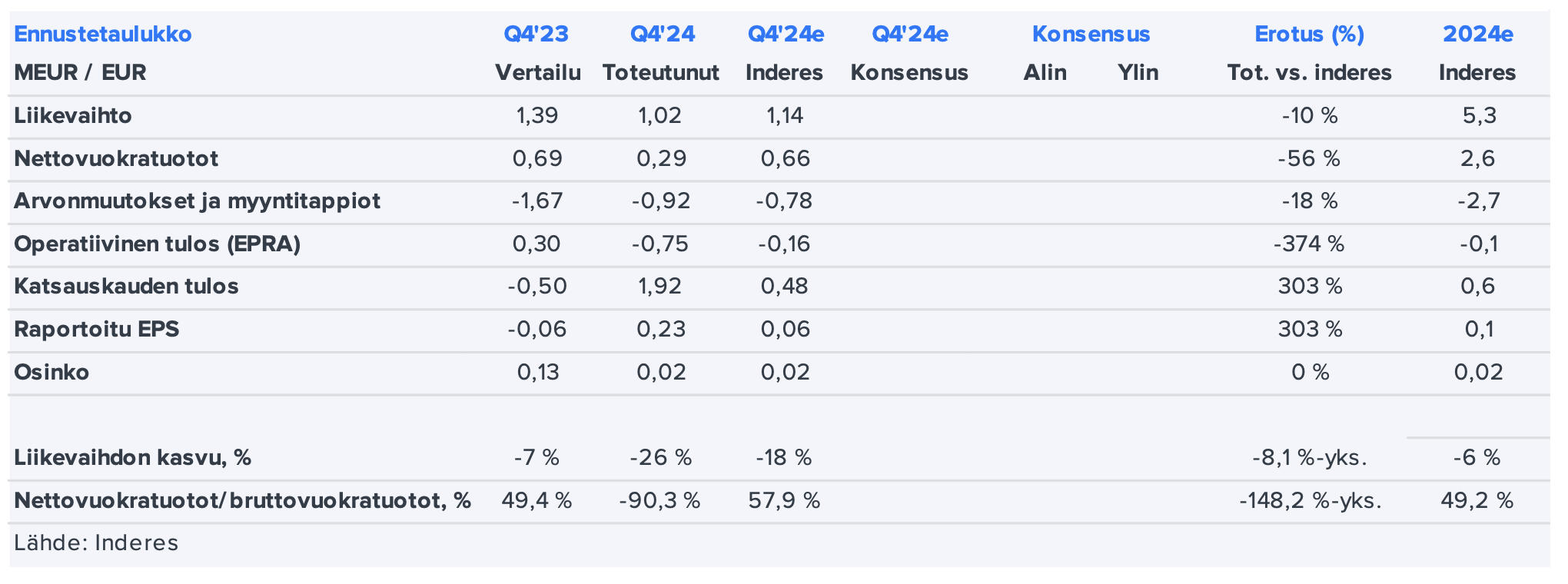Select the Liikevaihdon kasvu, % row label
1568x584 pixels.
[132, 458]
